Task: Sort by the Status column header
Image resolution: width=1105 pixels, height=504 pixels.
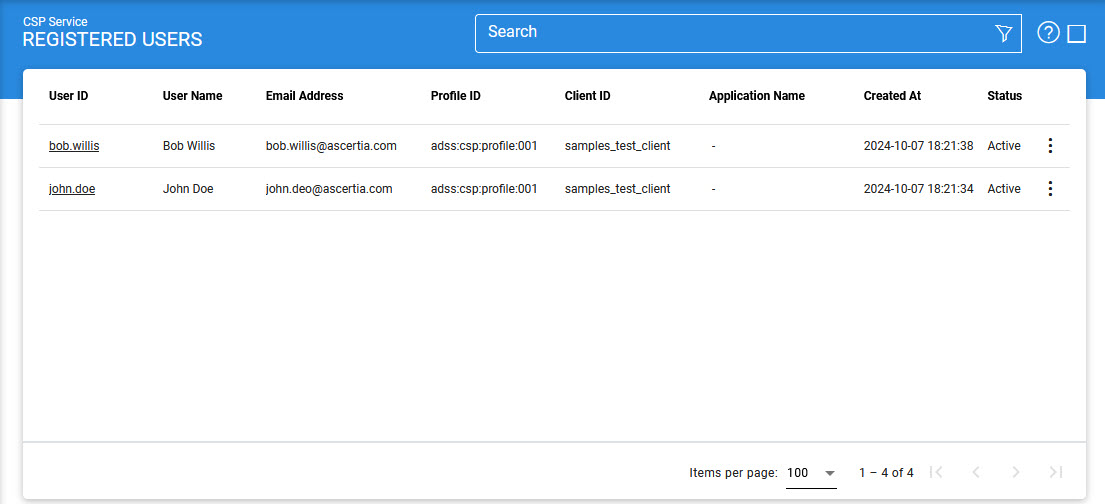Action: coord(1004,96)
